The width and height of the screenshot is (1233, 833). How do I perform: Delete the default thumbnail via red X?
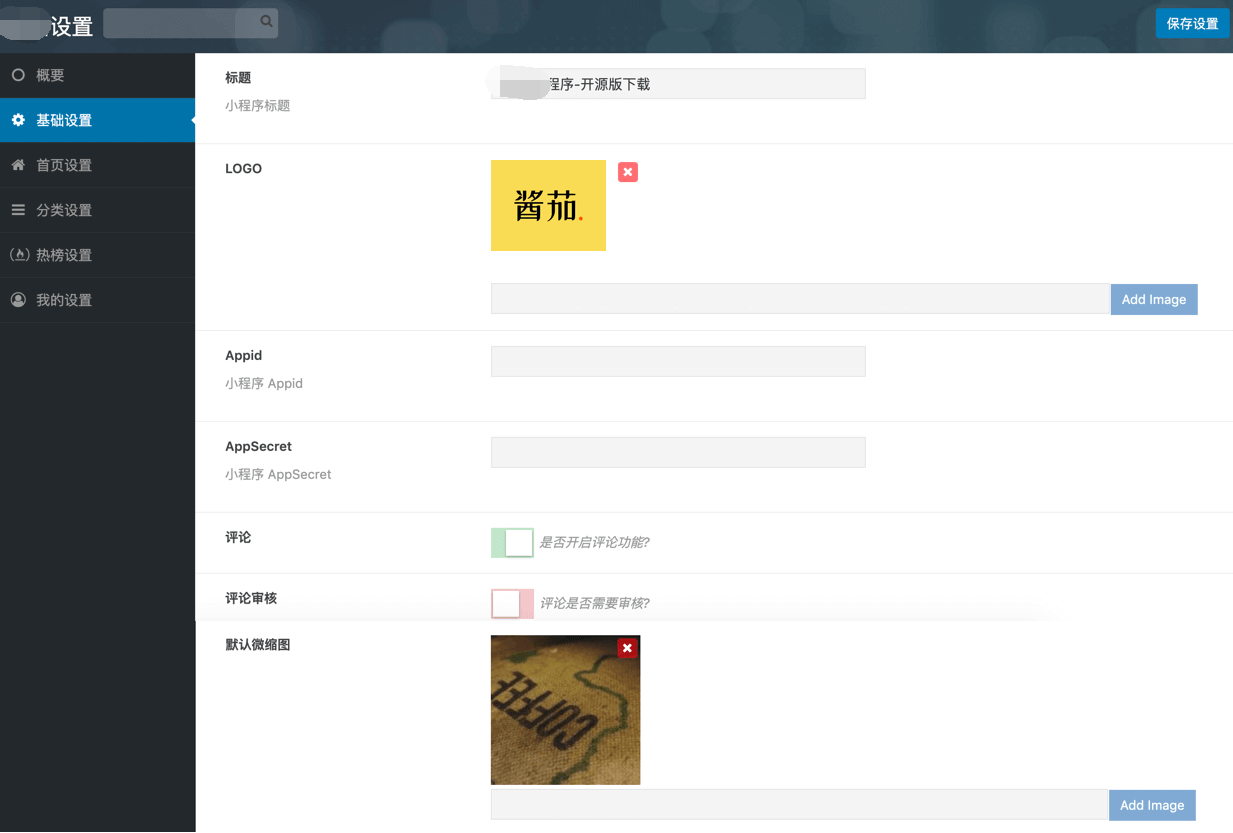[627, 648]
